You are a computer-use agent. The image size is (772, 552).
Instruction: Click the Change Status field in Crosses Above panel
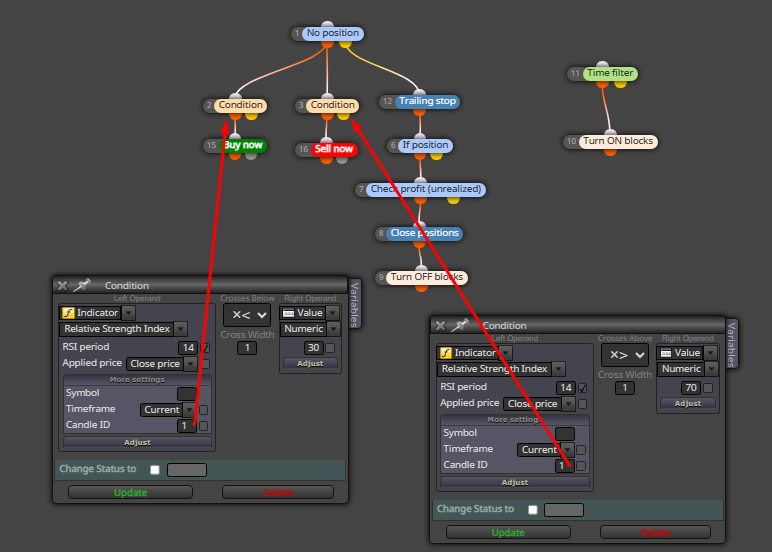tap(564, 510)
